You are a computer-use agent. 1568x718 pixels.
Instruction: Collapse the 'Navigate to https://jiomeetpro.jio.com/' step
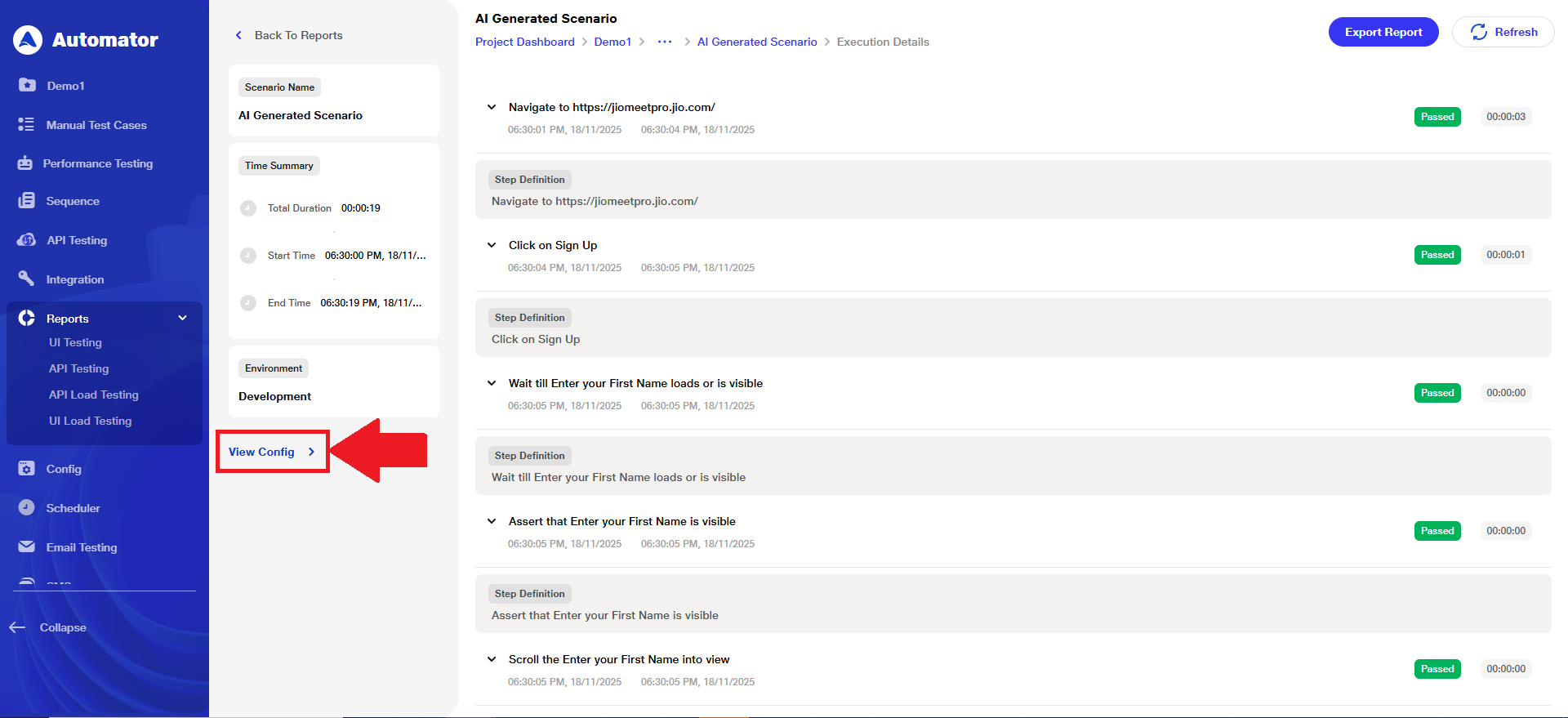click(x=492, y=107)
